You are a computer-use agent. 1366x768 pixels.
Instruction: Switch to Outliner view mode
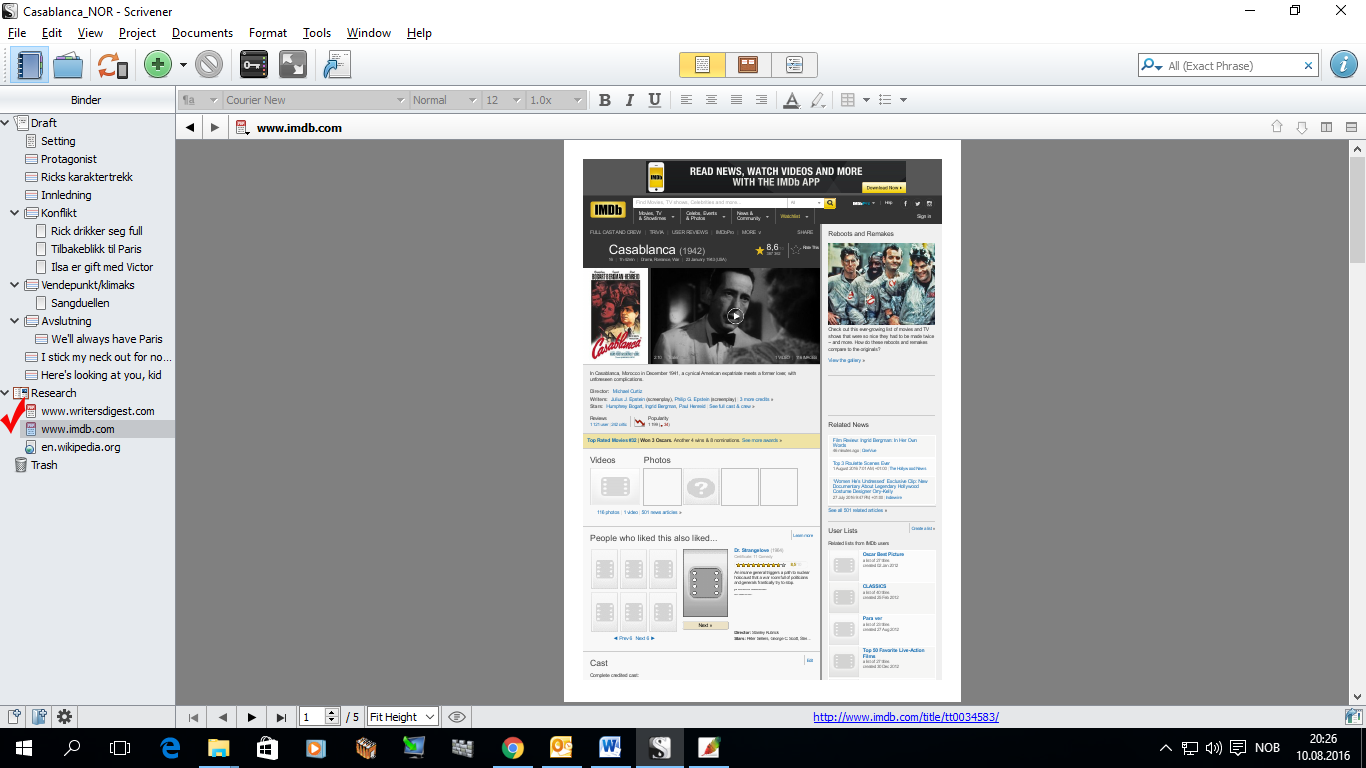coord(794,64)
